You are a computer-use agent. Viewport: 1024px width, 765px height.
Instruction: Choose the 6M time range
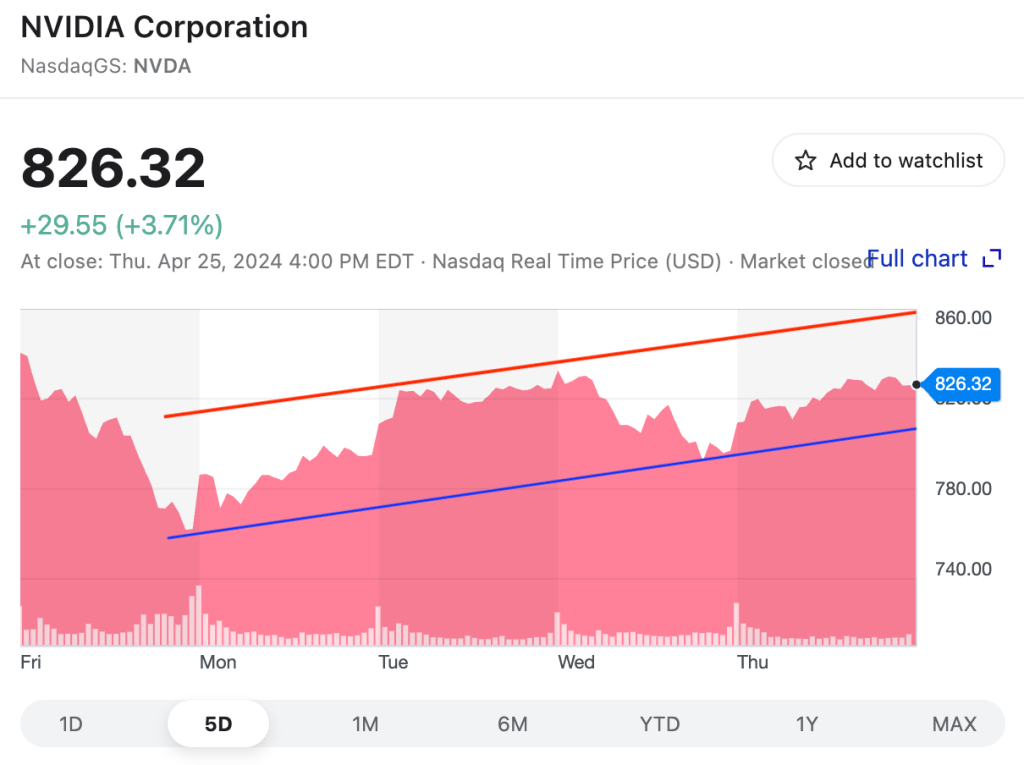point(512,724)
